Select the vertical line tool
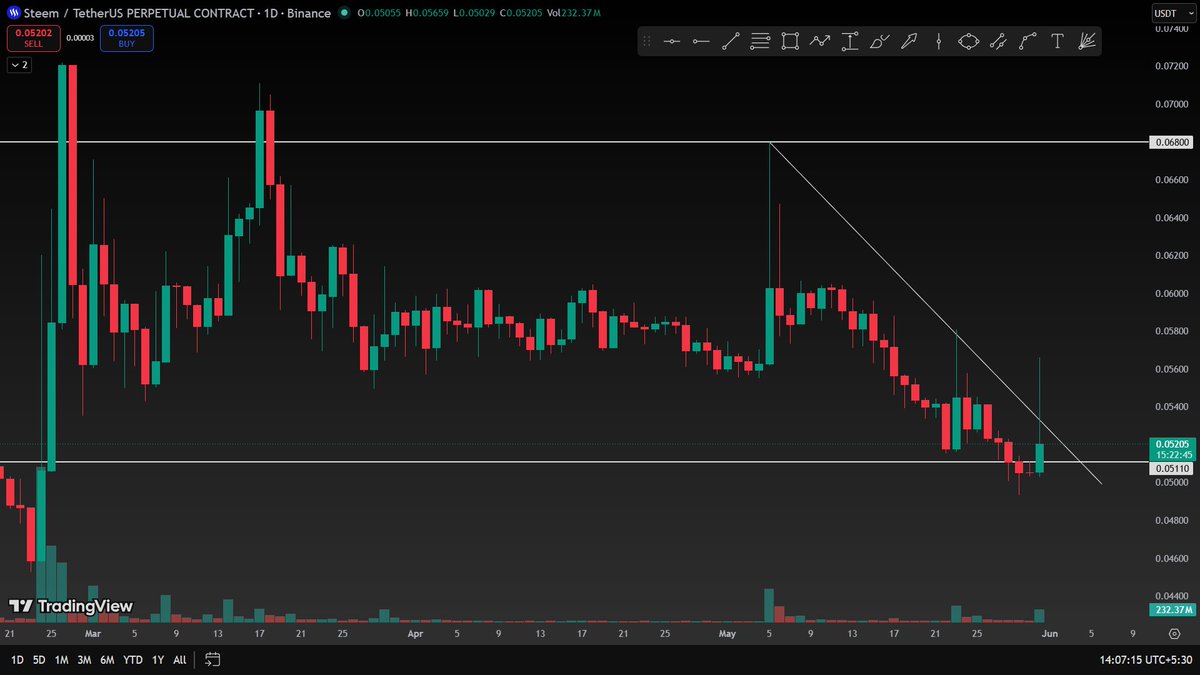The width and height of the screenshot is (1200, 675). coord(938,41)
